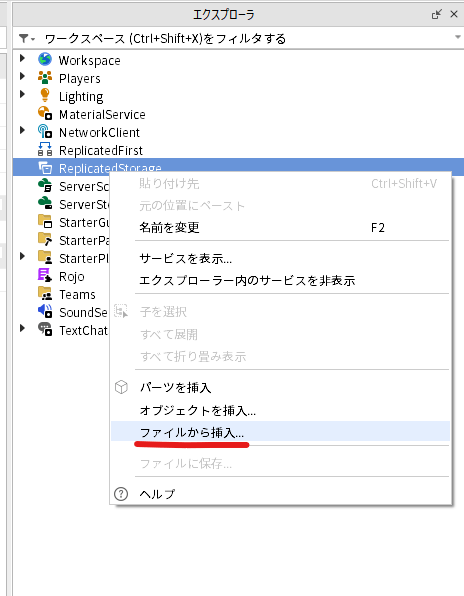The height and width of the screenshot is (596, 464).
Task: Expand the Workspace tree node
Action: 22,58
